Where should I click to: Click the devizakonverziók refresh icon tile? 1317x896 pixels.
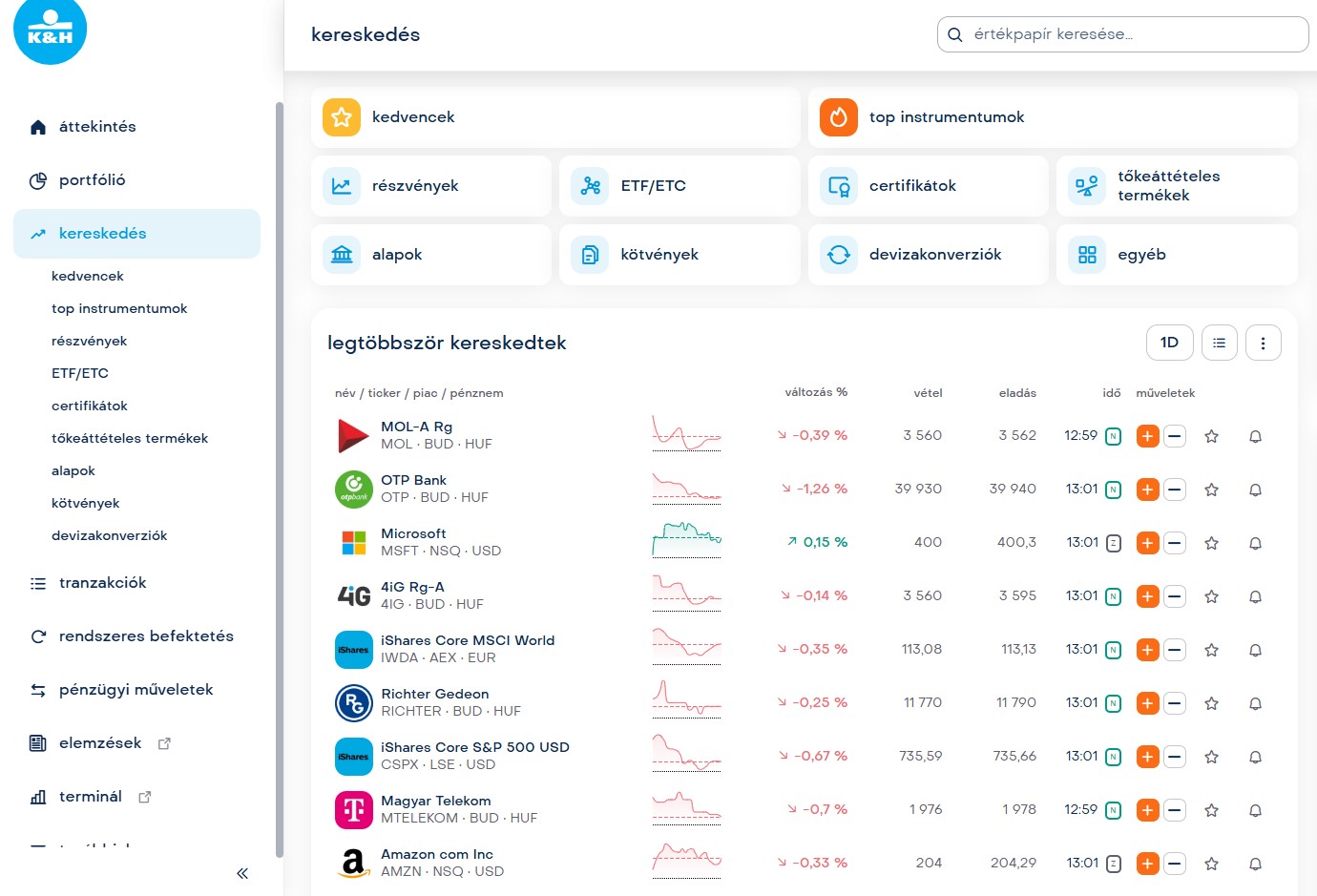tap(838, 255)
